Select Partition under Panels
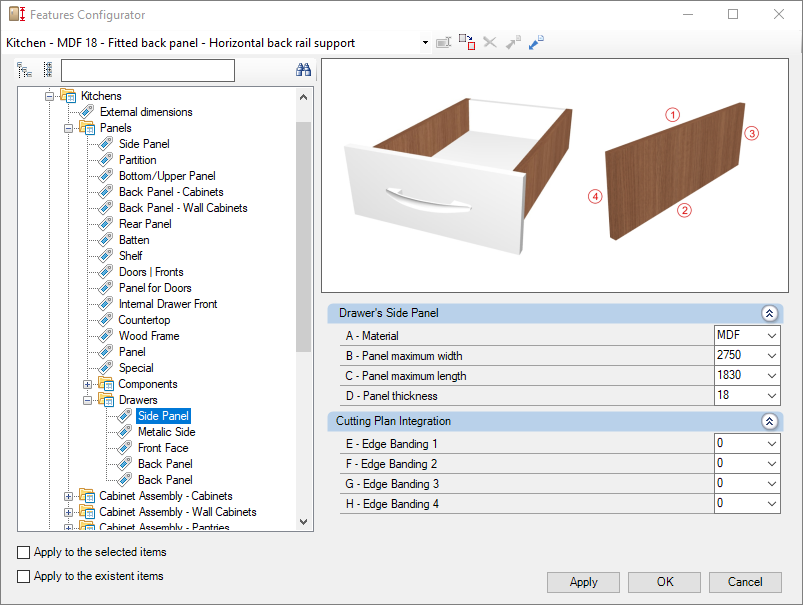 point(137,160)
